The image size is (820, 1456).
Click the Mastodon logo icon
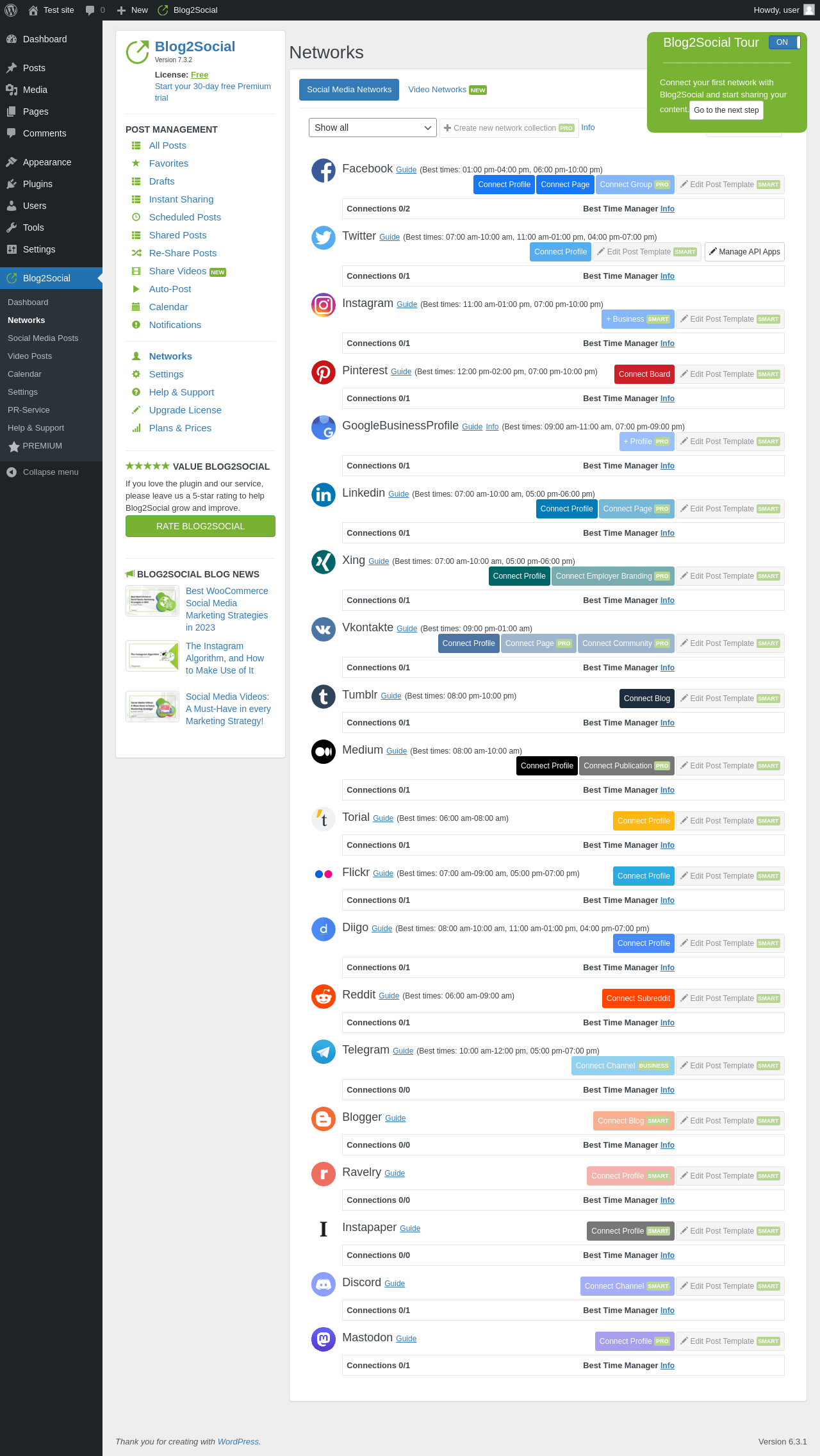[x=324, y=1339]
